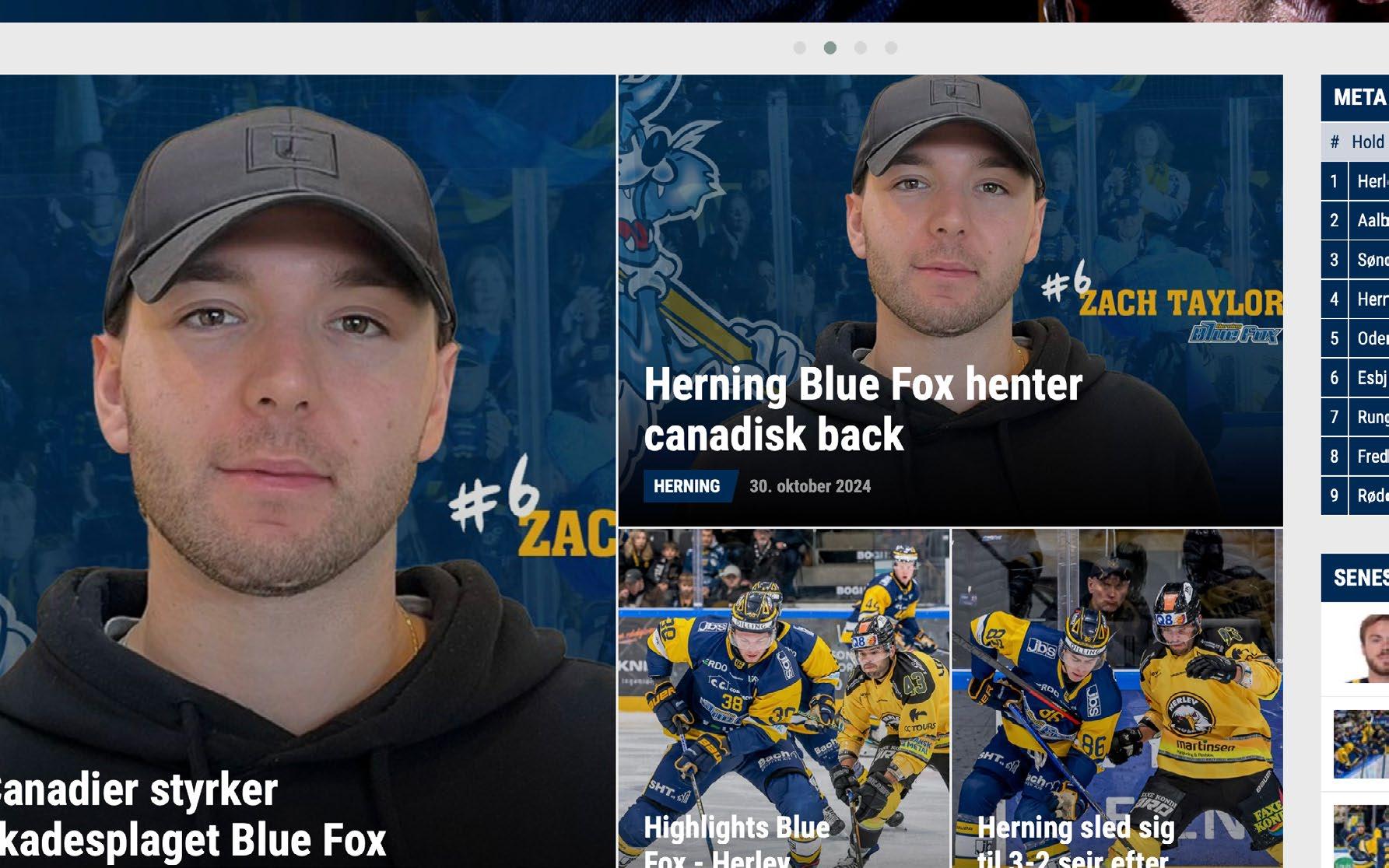This screenshot has width=1389, height=868.
Task: Open 'Canadier styrker skadesplaget Blue Fox' story
Action: tap(193, 815)
